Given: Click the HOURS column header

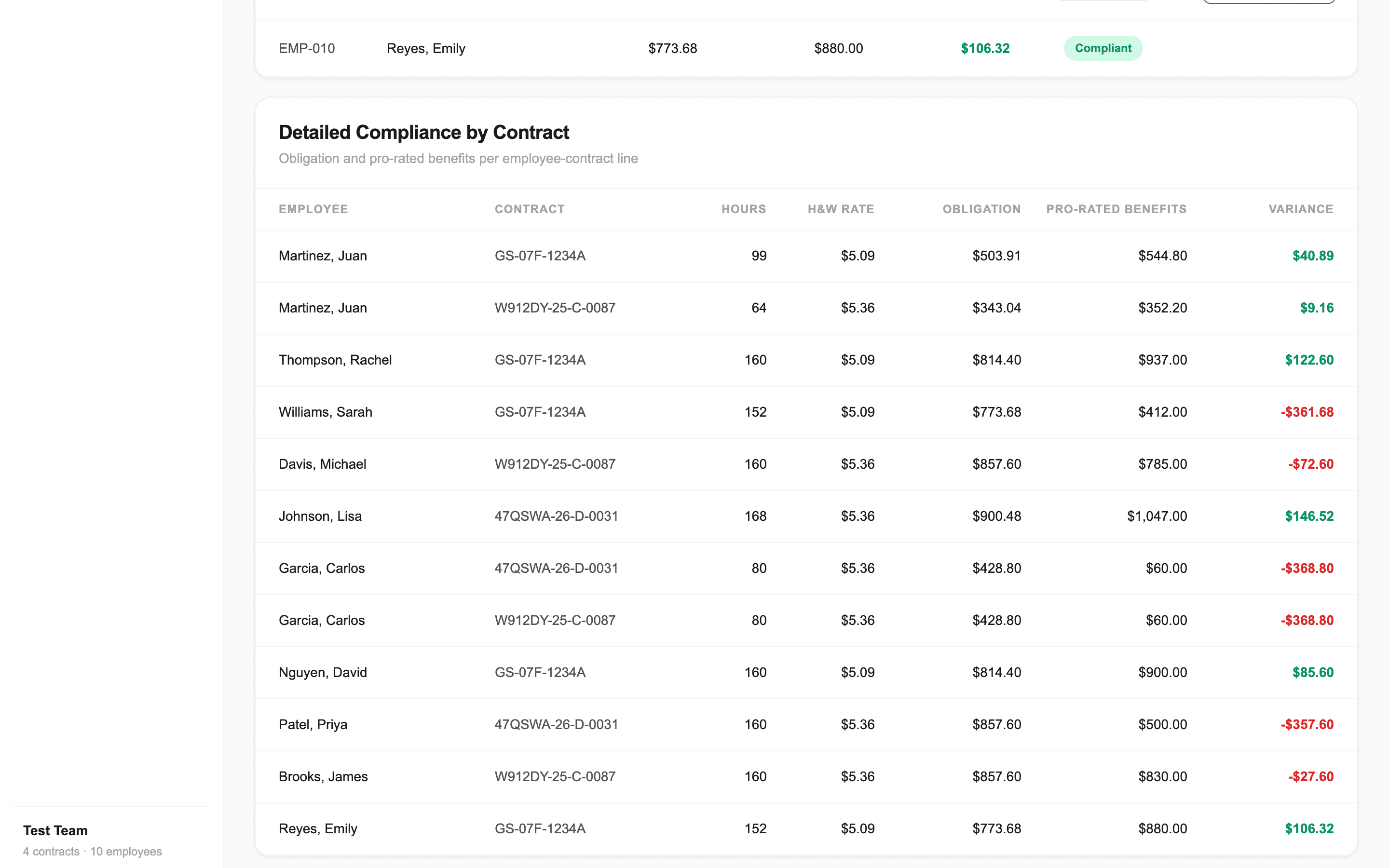Looking at the screenshot, I should (x=744, y=209).
